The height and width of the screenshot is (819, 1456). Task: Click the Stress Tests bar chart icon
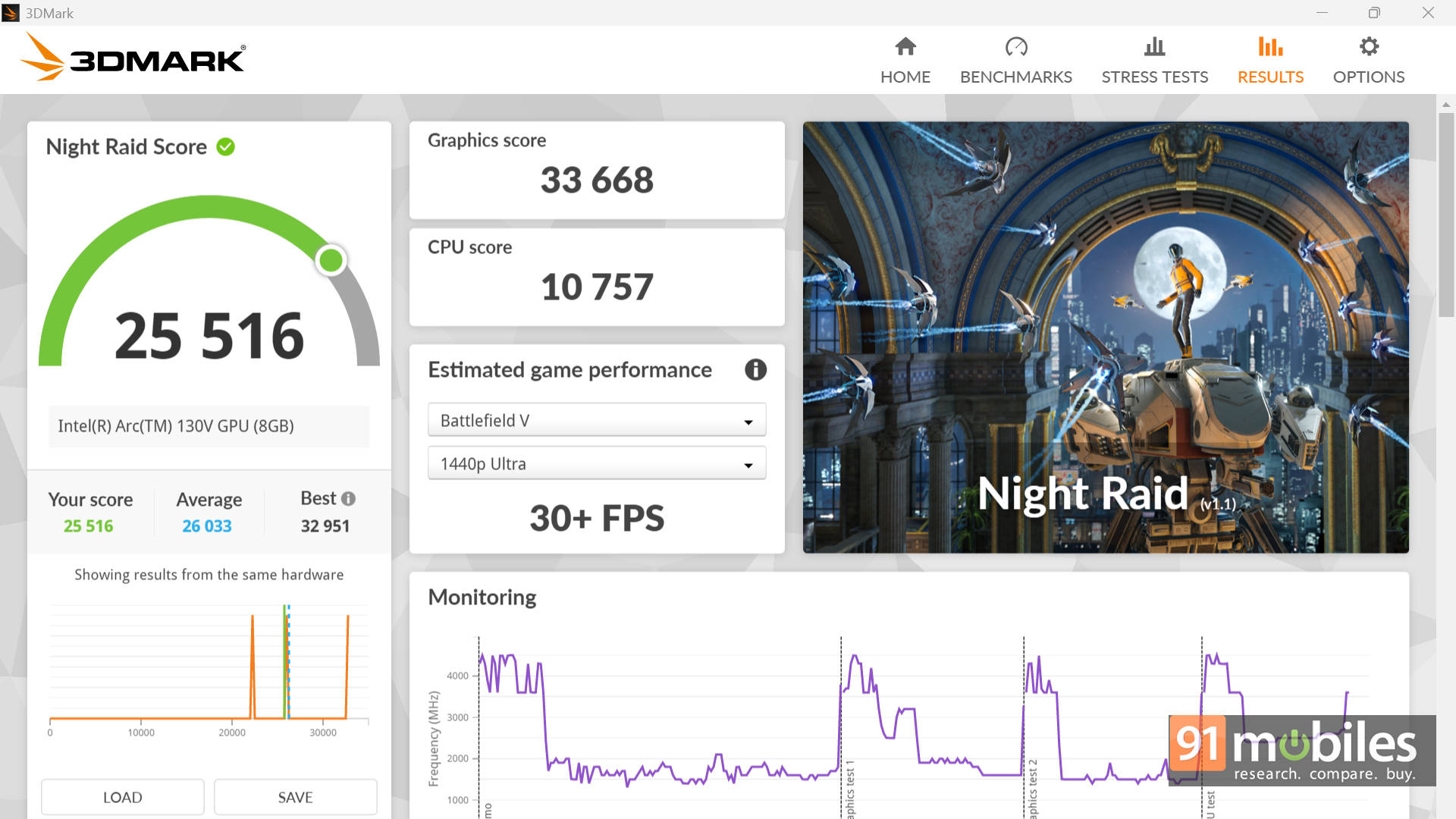pyautogui.click(x=1154, y=47)
